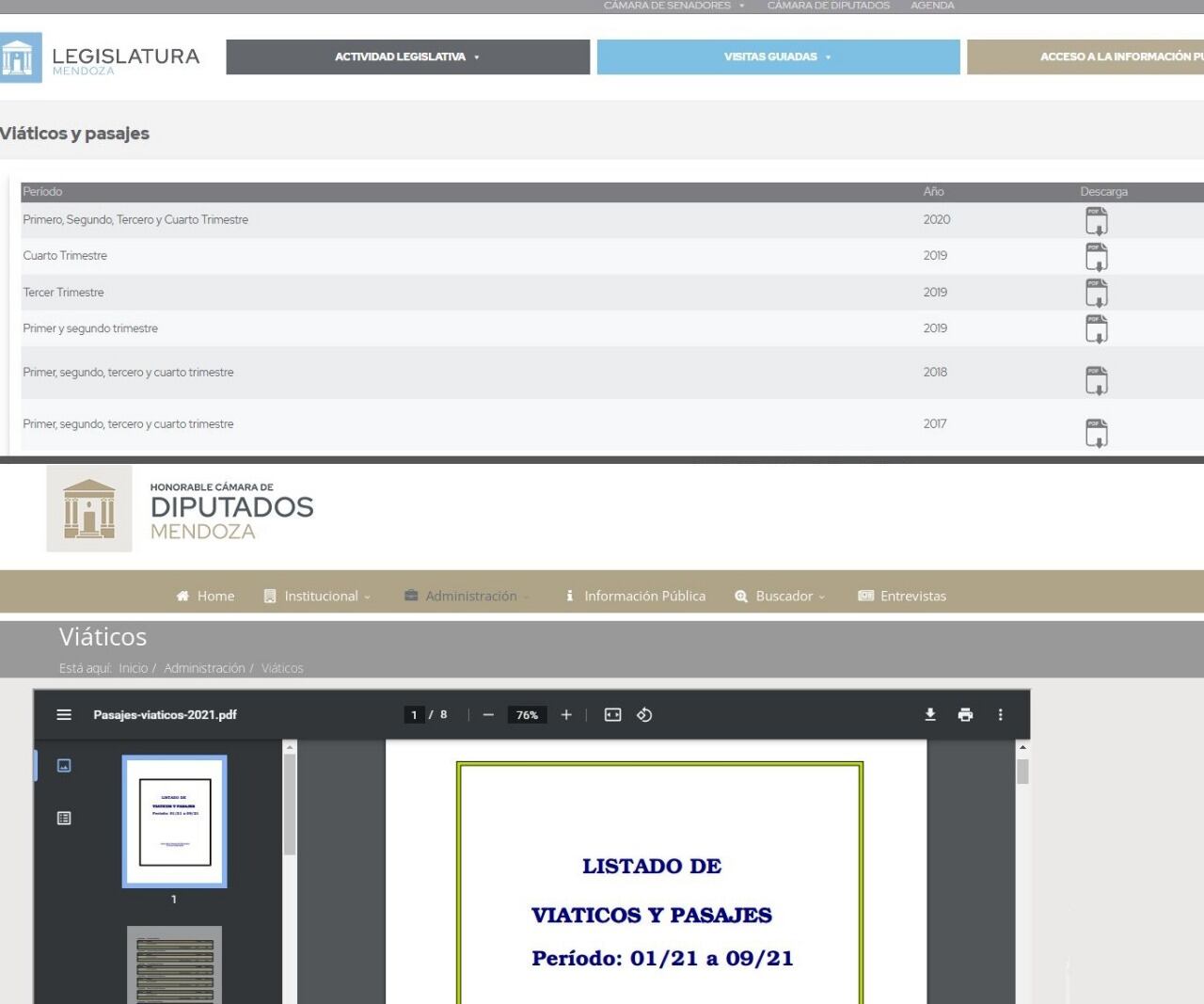Download the 2020 viáticos PDF

click(x=1097, y=221)
